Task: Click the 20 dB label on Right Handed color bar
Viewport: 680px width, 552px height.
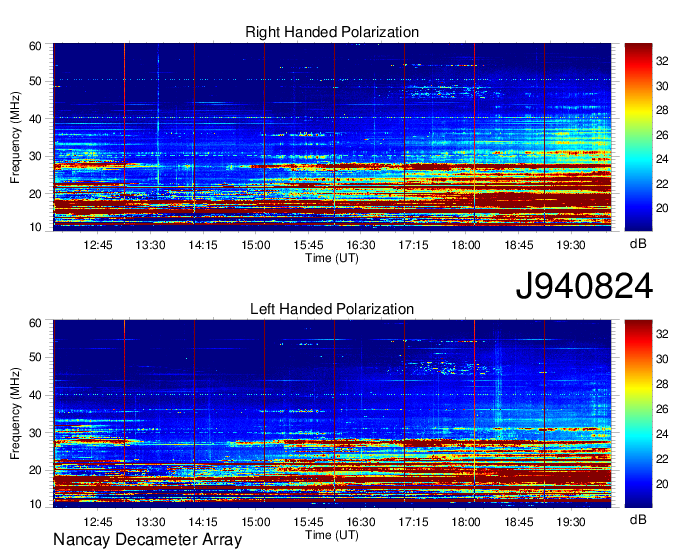Action: (x=662, y=208)
